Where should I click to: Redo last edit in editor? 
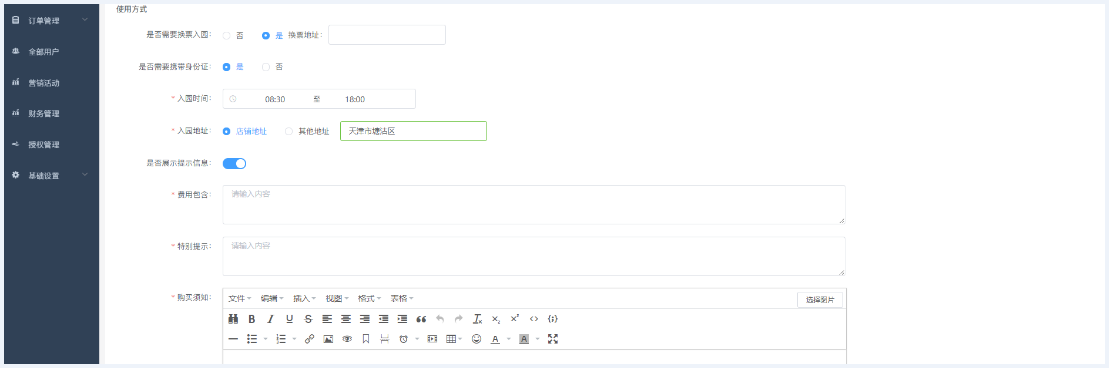pyautogui.click(x=458, y=319)
